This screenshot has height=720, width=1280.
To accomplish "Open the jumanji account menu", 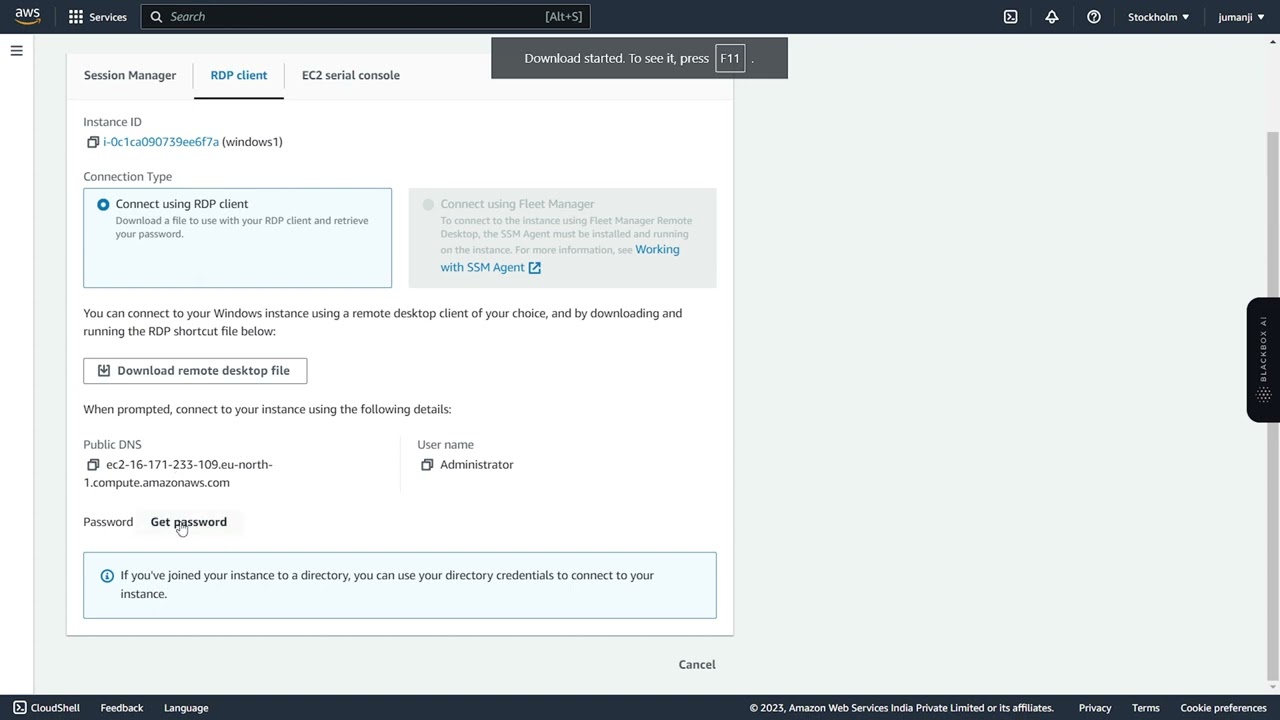I will (x=1241, y=17).
